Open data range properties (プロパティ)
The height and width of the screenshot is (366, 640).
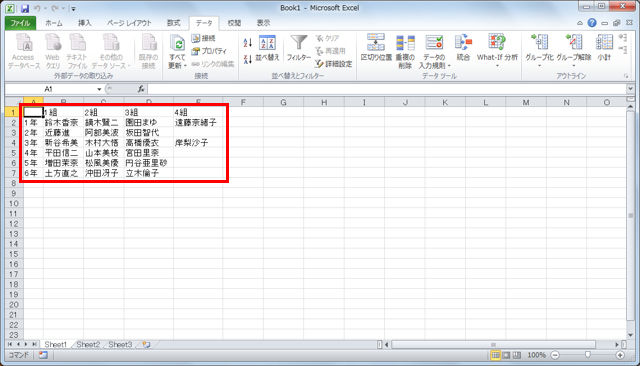pos(209,51)
